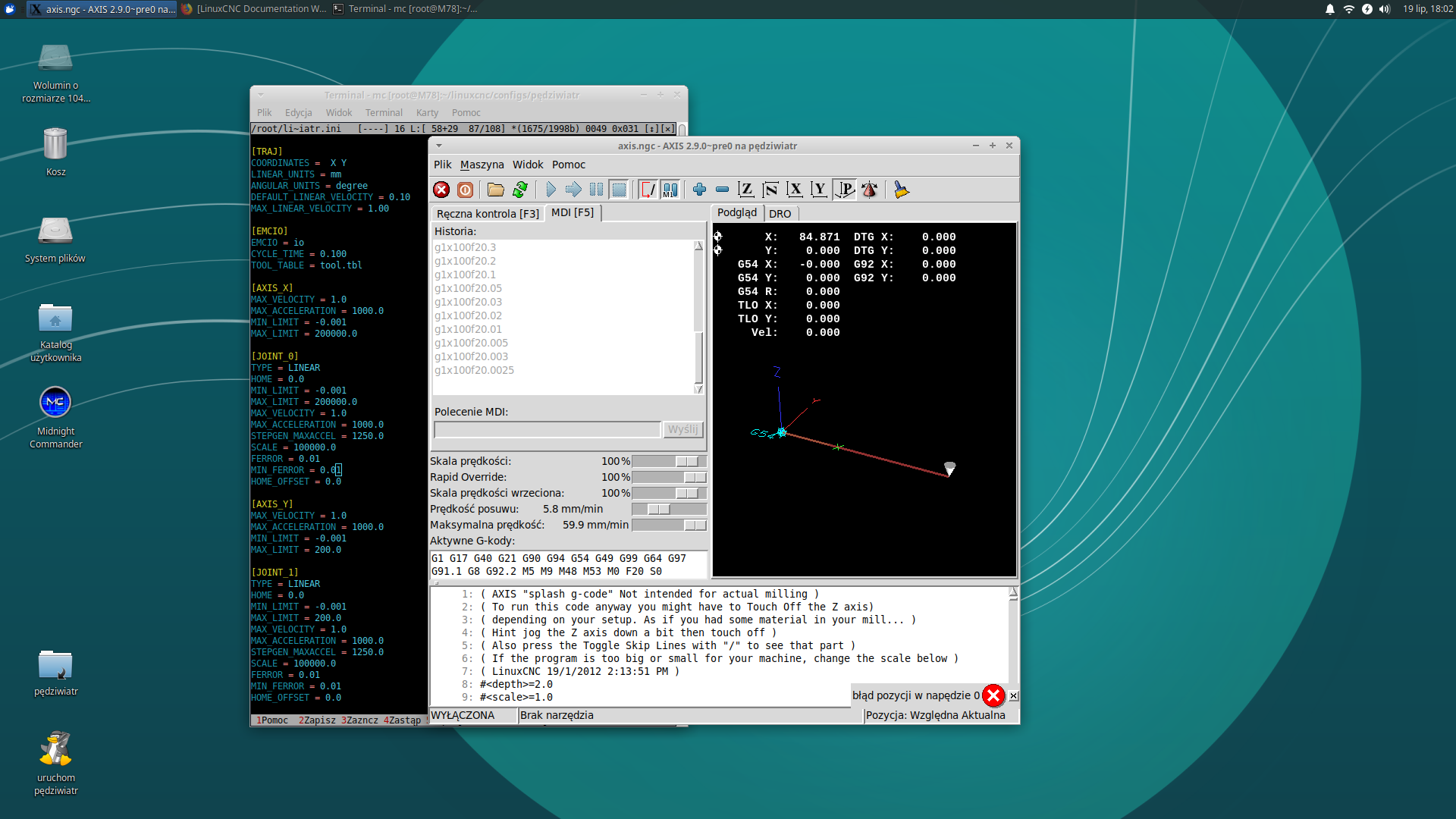Switch to Podgląd tab
This screenshot has height=819, width=1456.
coord(737,212)
